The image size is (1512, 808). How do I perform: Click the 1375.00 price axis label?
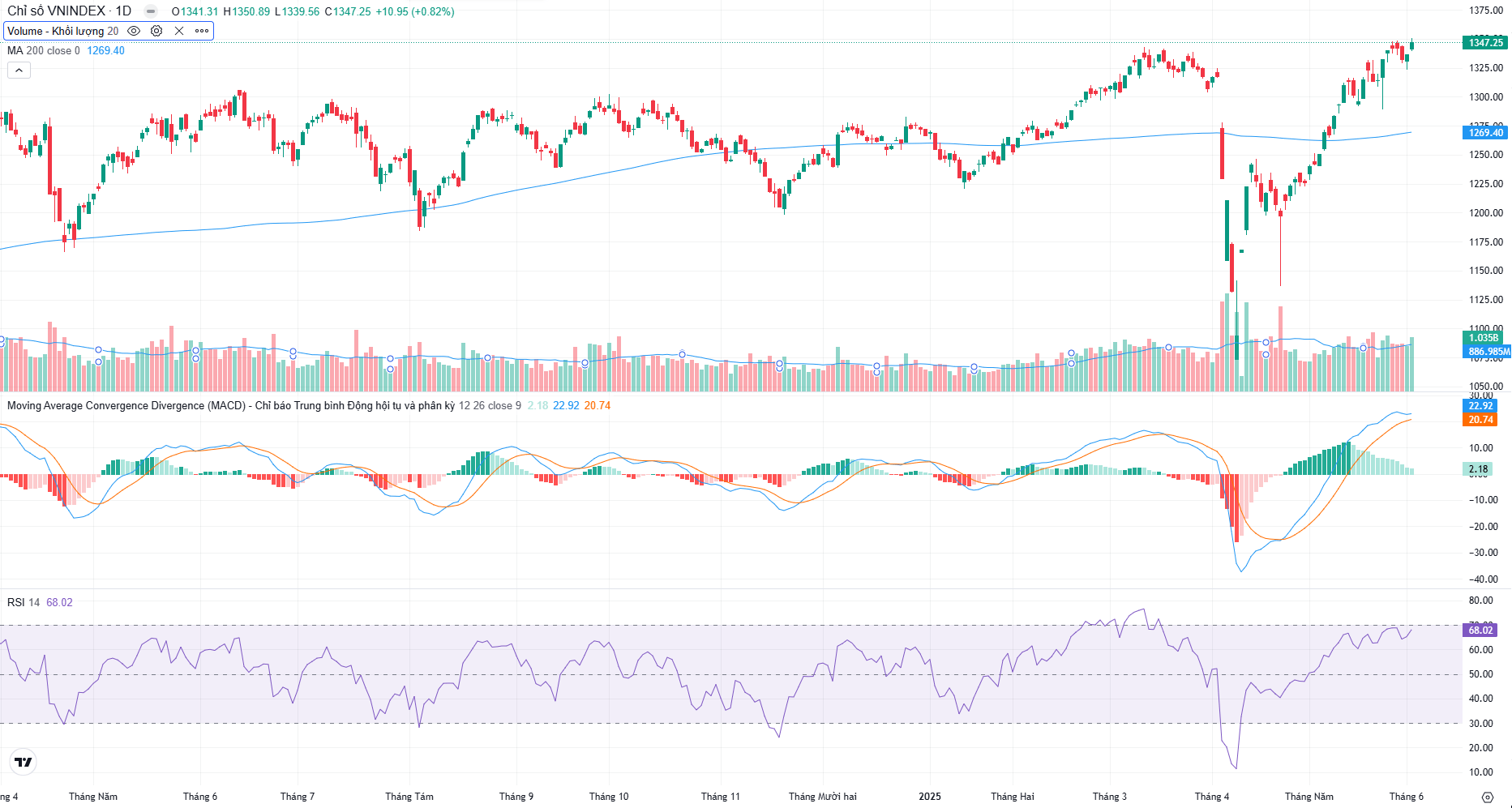[x=1486, y=11]
